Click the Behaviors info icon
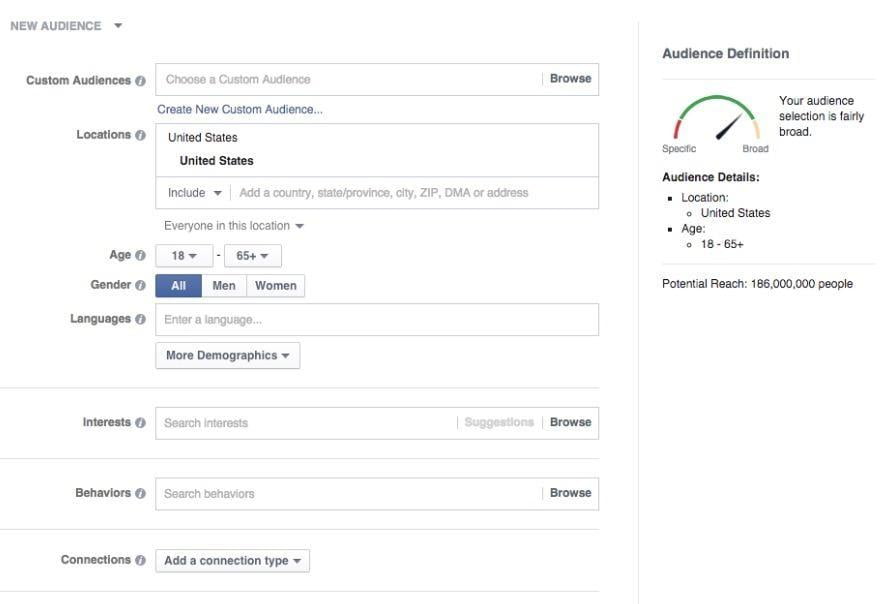This screenshot has width=883, height=604. pyautogui.click(x=140, y=494)
